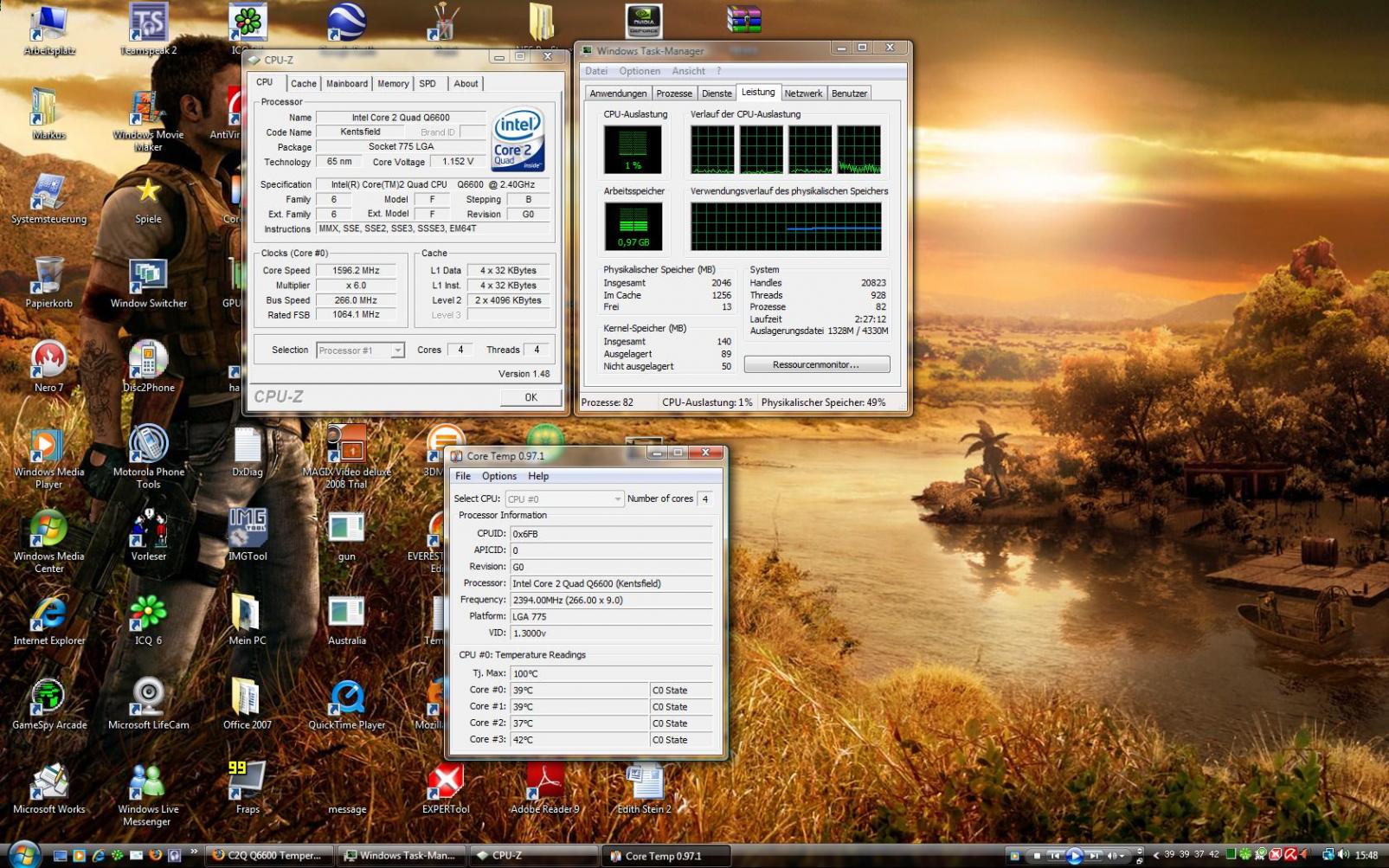Image resolution: width=1389 pixels, height=868 pixels.
Task: Click the Windows Start orb
Action: [23, 854]
